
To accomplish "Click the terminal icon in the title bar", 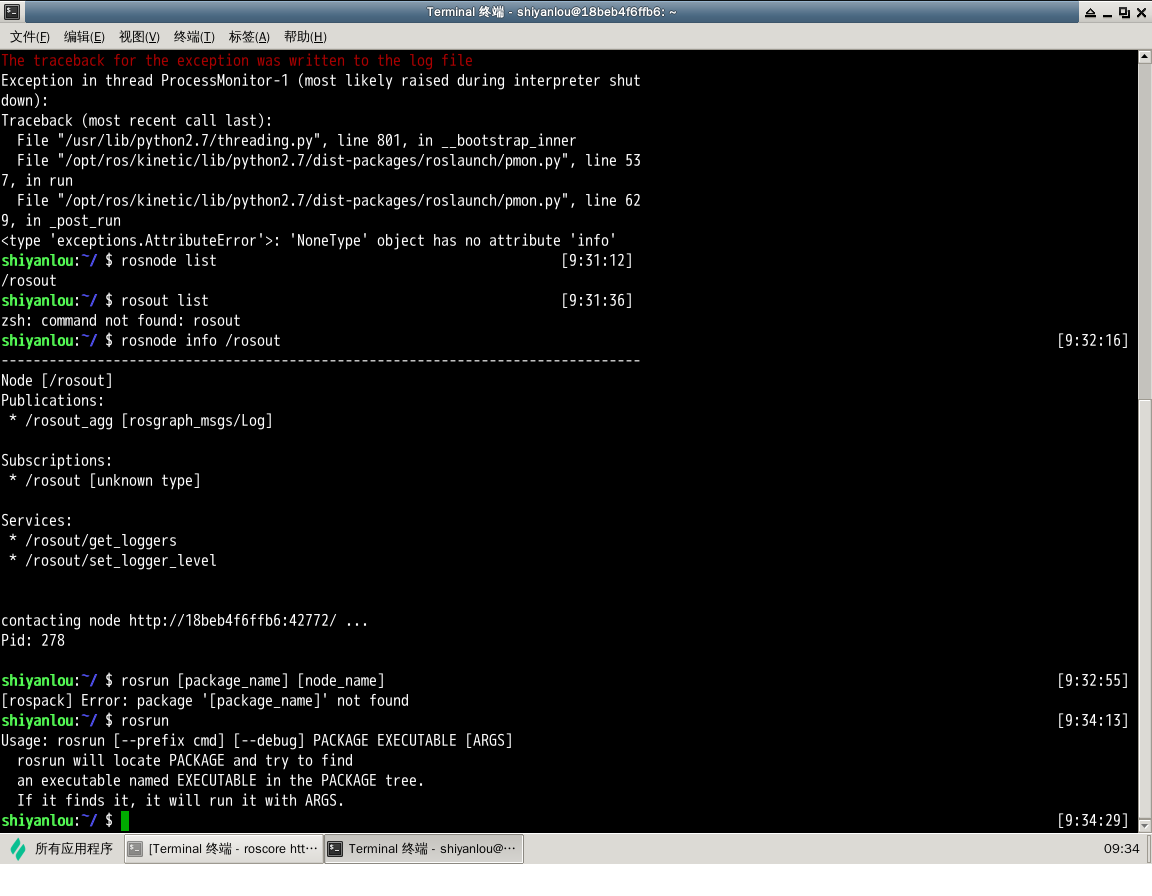I will (x=10, y=12).
